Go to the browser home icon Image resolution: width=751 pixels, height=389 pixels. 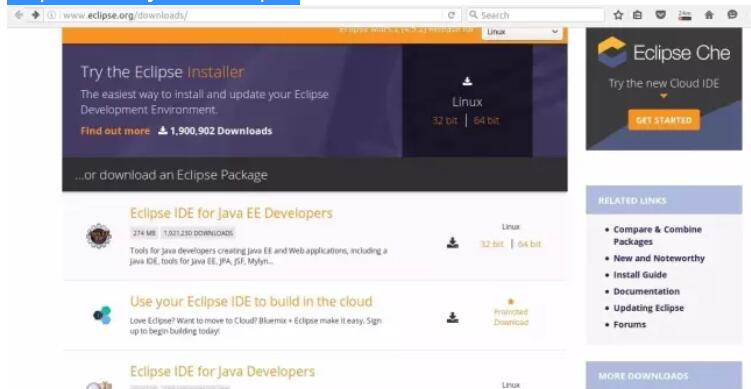pyautogui.click(x=709, y=15)
